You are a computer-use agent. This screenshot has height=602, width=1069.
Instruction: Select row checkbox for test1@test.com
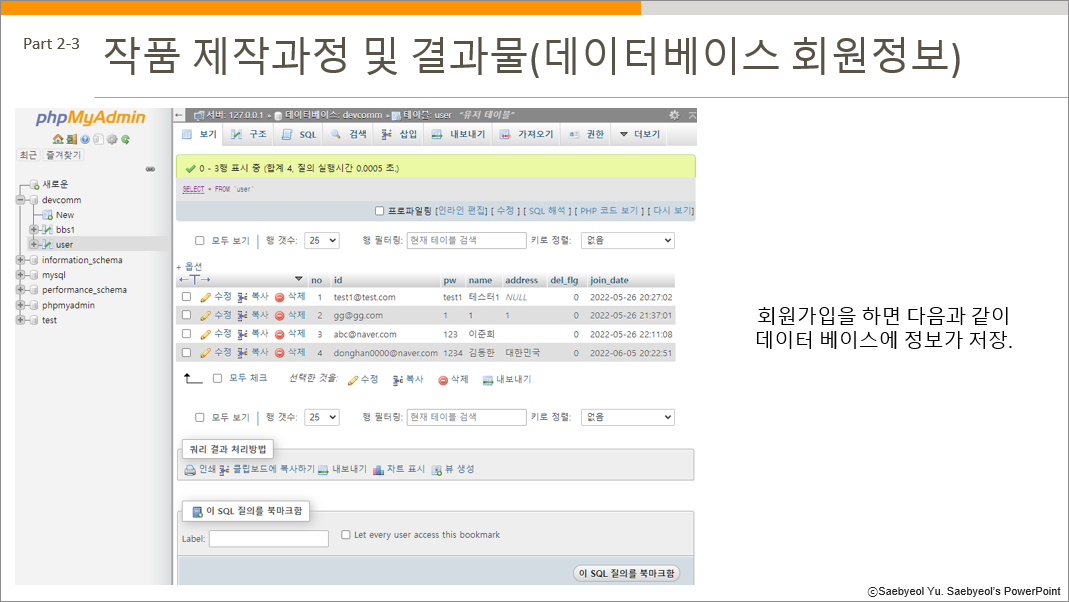point(186,297)
